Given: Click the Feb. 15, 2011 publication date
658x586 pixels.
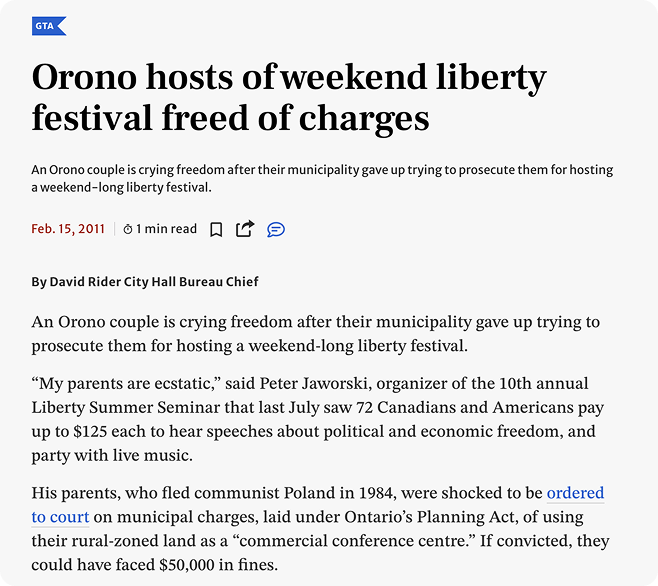Looking at the screenshot, I should (x=68, y=229).
